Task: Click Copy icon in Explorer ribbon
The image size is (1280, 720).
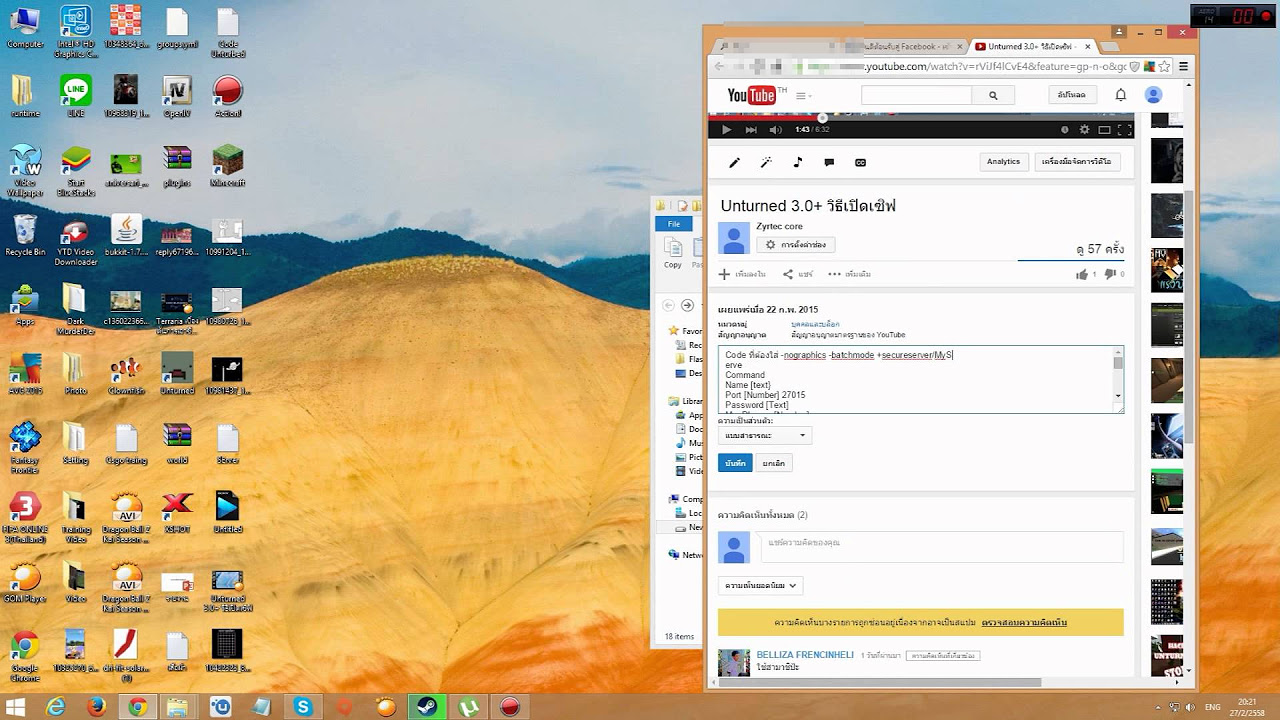Action: (x=673, y=254)
